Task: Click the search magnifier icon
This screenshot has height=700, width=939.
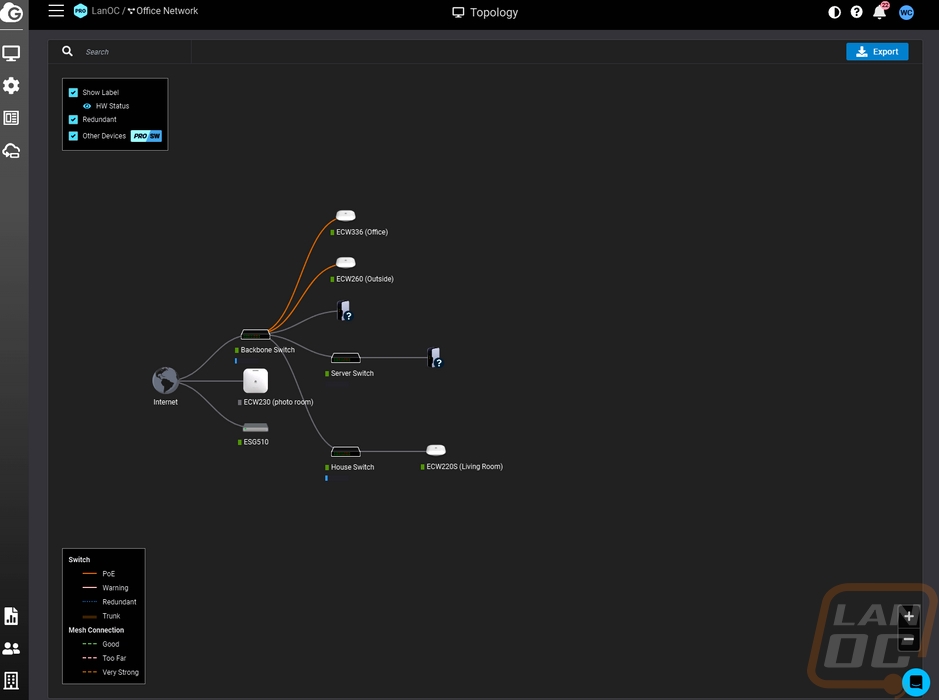Action: 68,51
